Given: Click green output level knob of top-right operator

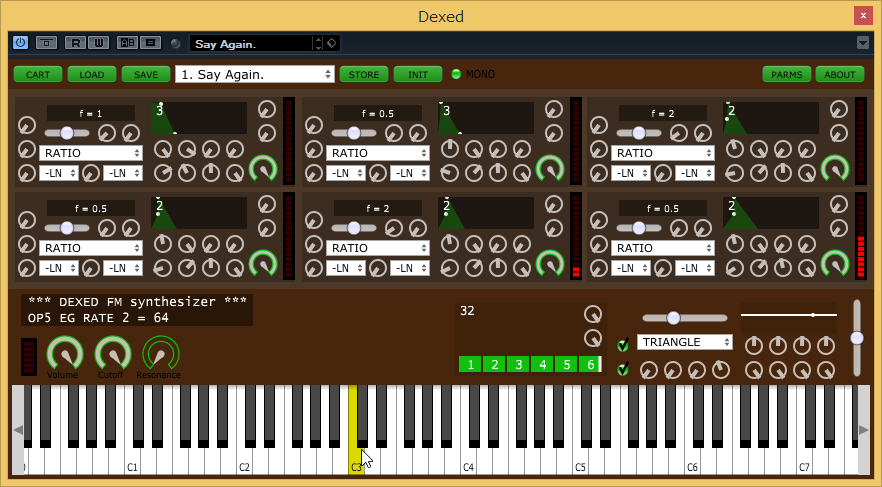Looking at the screenshot, I should [x=835, y=169].
